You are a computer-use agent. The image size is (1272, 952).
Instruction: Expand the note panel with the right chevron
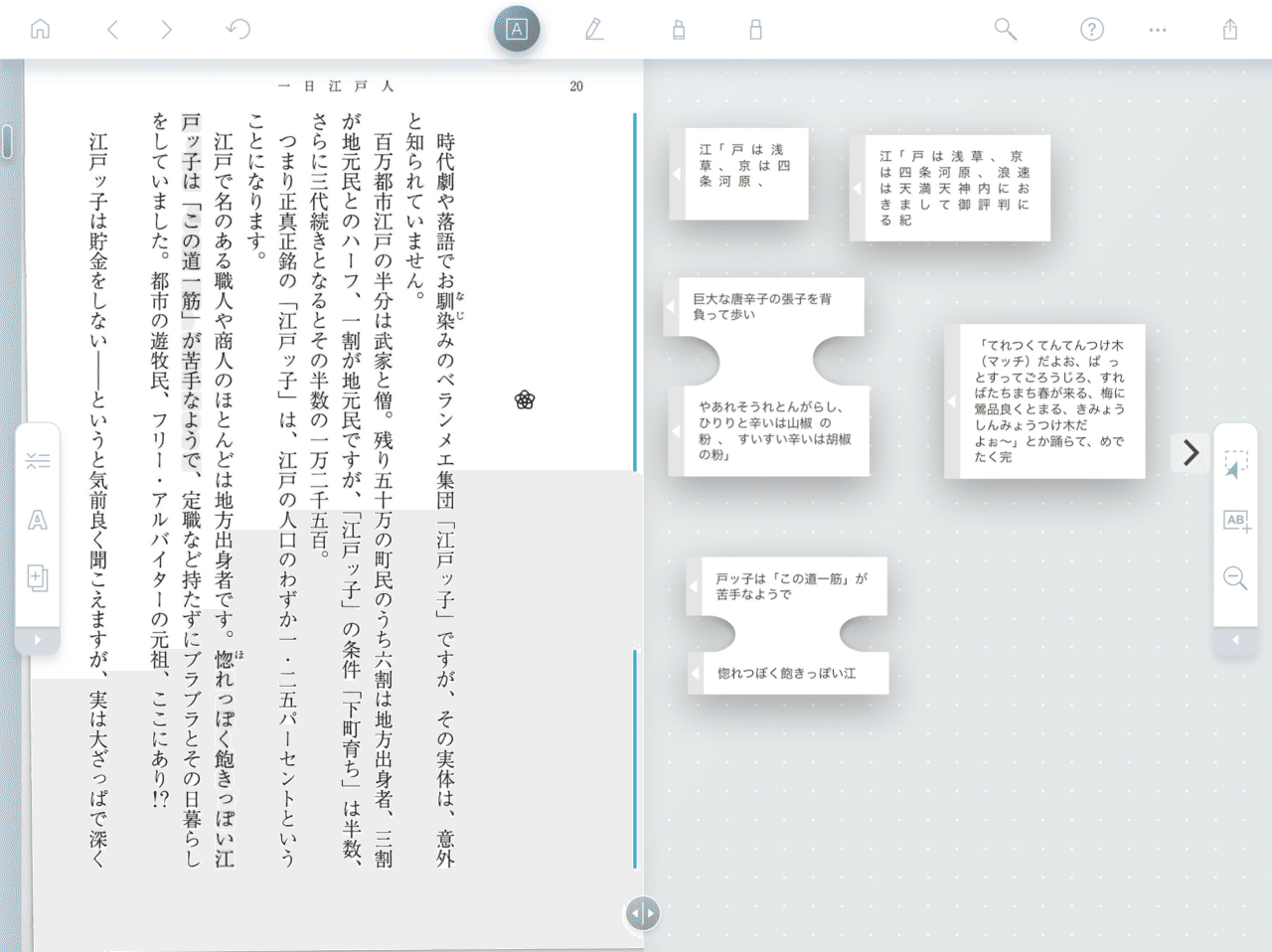1190,452
